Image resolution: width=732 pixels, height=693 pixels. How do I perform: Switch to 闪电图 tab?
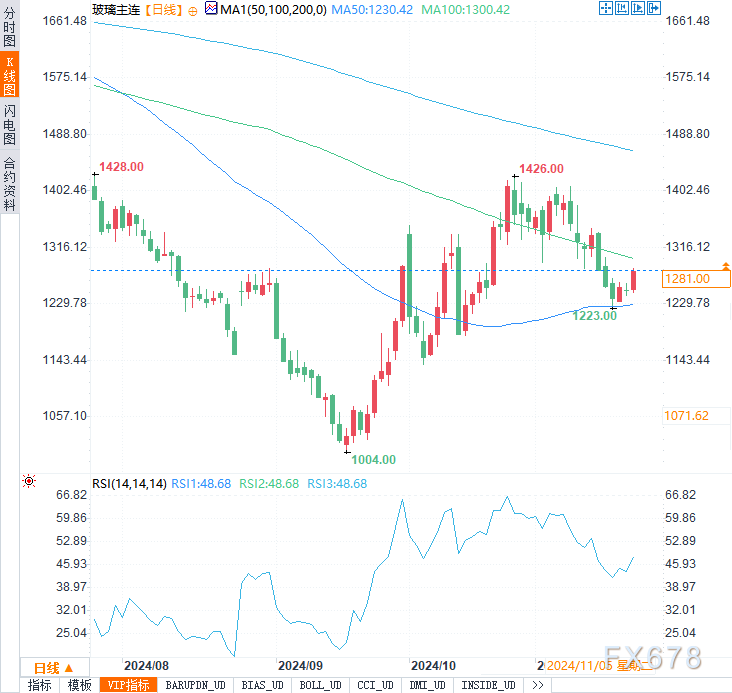(x=10, y=123)
